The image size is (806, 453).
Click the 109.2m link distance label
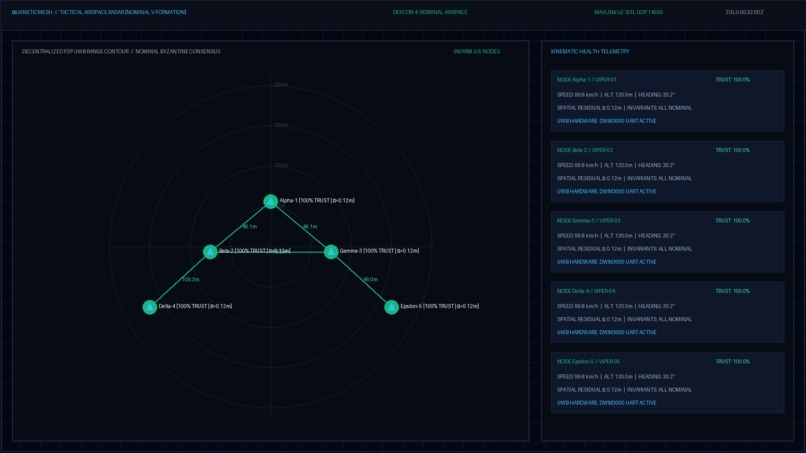(x=190, y=280)
